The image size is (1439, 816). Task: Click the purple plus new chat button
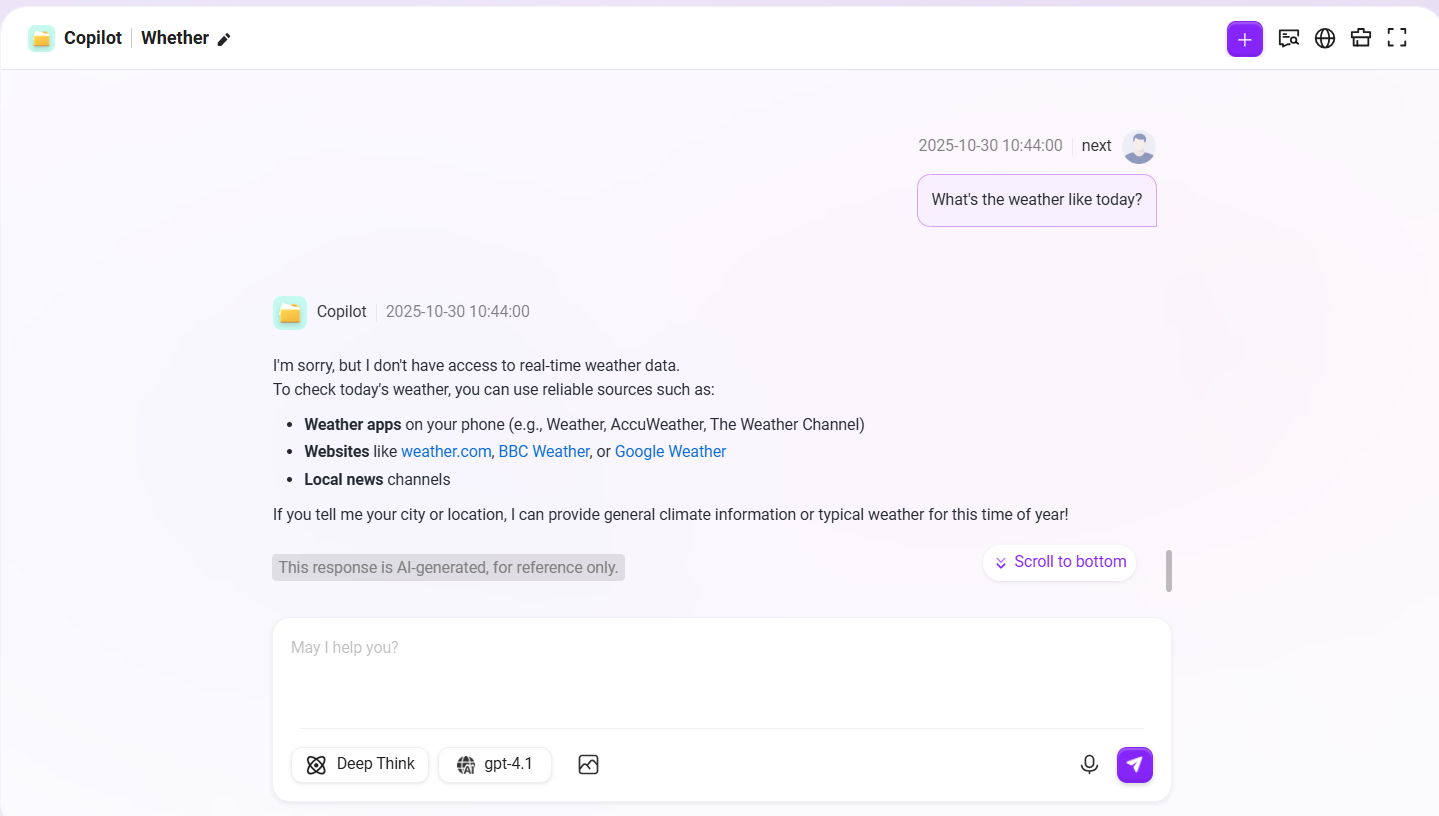click(x=1244, y=39)
